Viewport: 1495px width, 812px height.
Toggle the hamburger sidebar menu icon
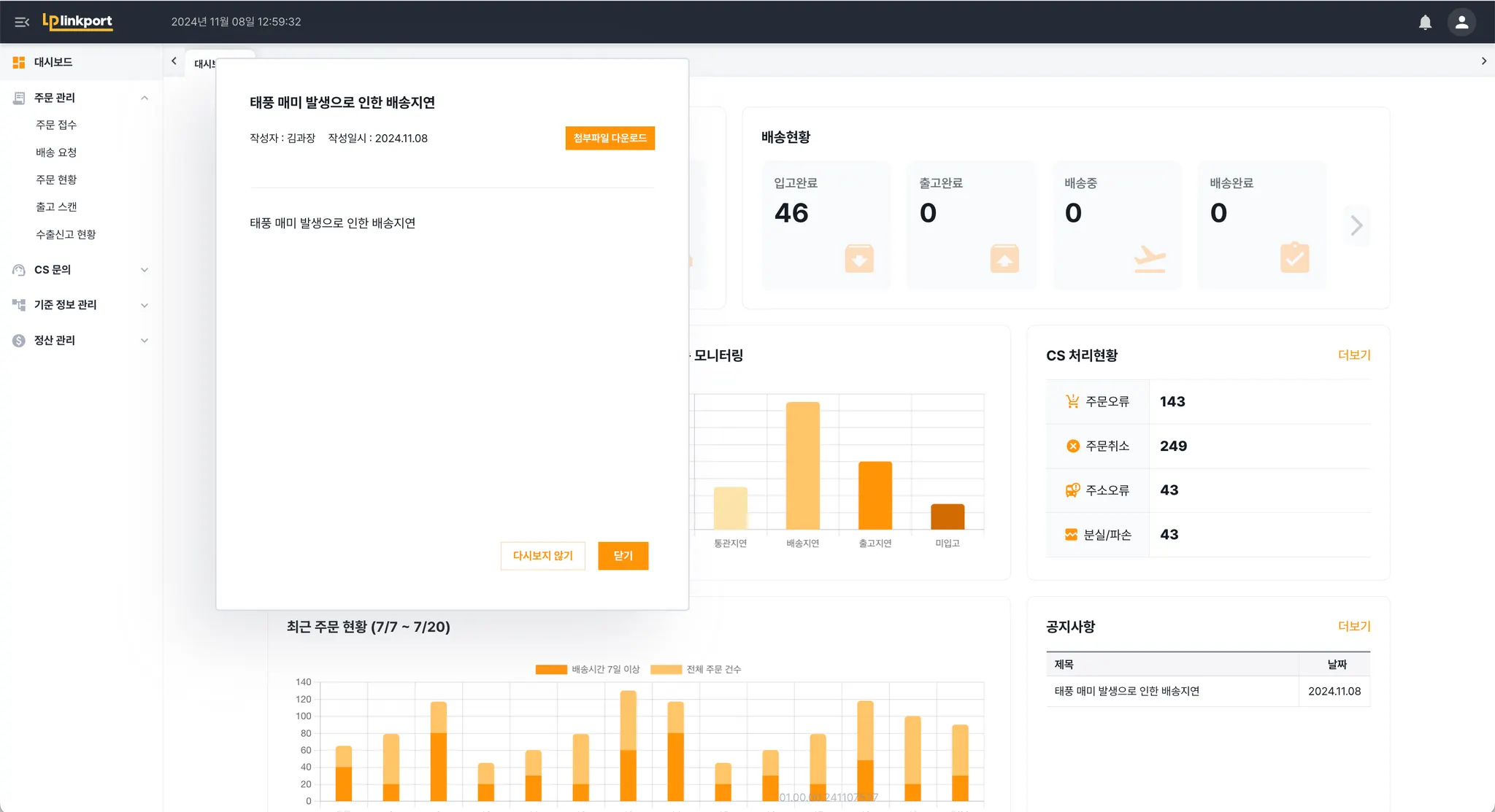pyautogui.click(x=22, y=22)
